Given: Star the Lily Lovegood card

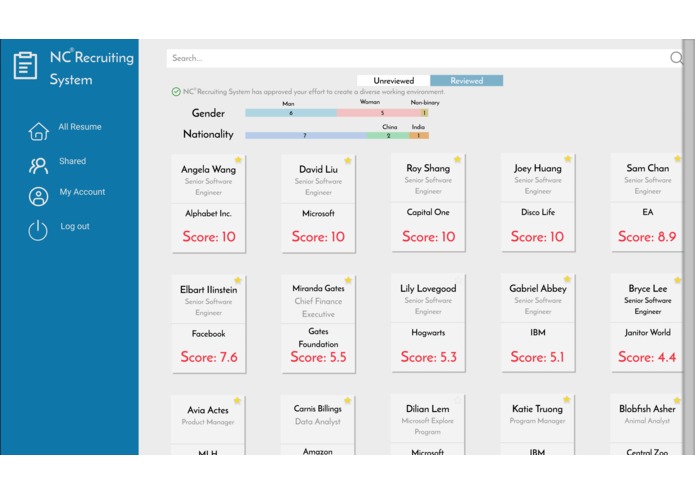Looking at the screenshot, I should [x=458, y=280].
